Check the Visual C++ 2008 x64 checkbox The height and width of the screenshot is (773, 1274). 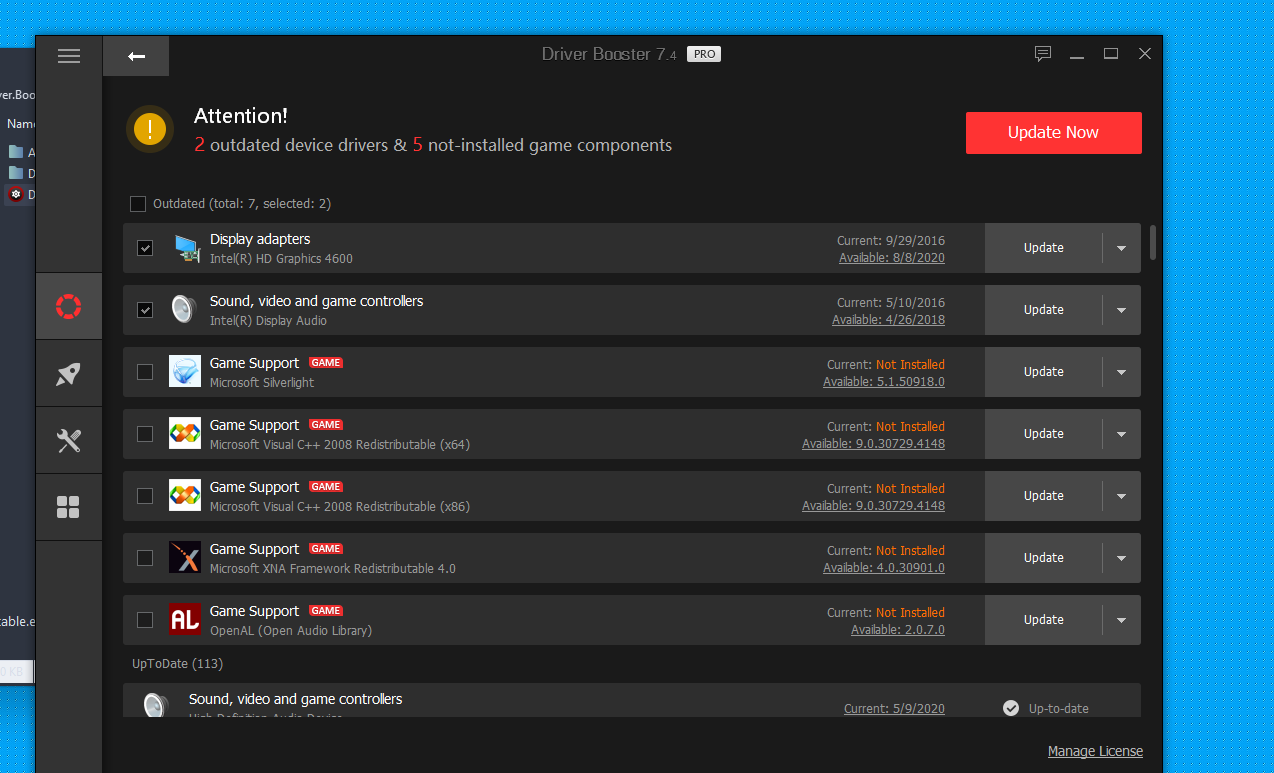(x=145, y=434)
